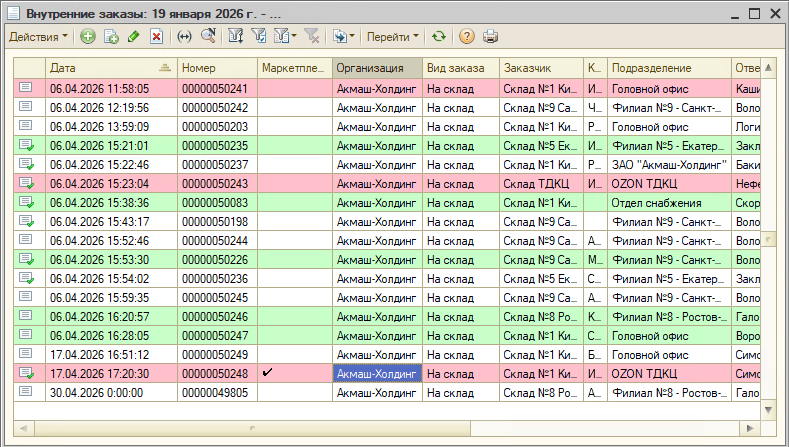Select OZON ТДКЦ cell in row 0000050243
The image size is (789, 447).
[x=669, y=184]
